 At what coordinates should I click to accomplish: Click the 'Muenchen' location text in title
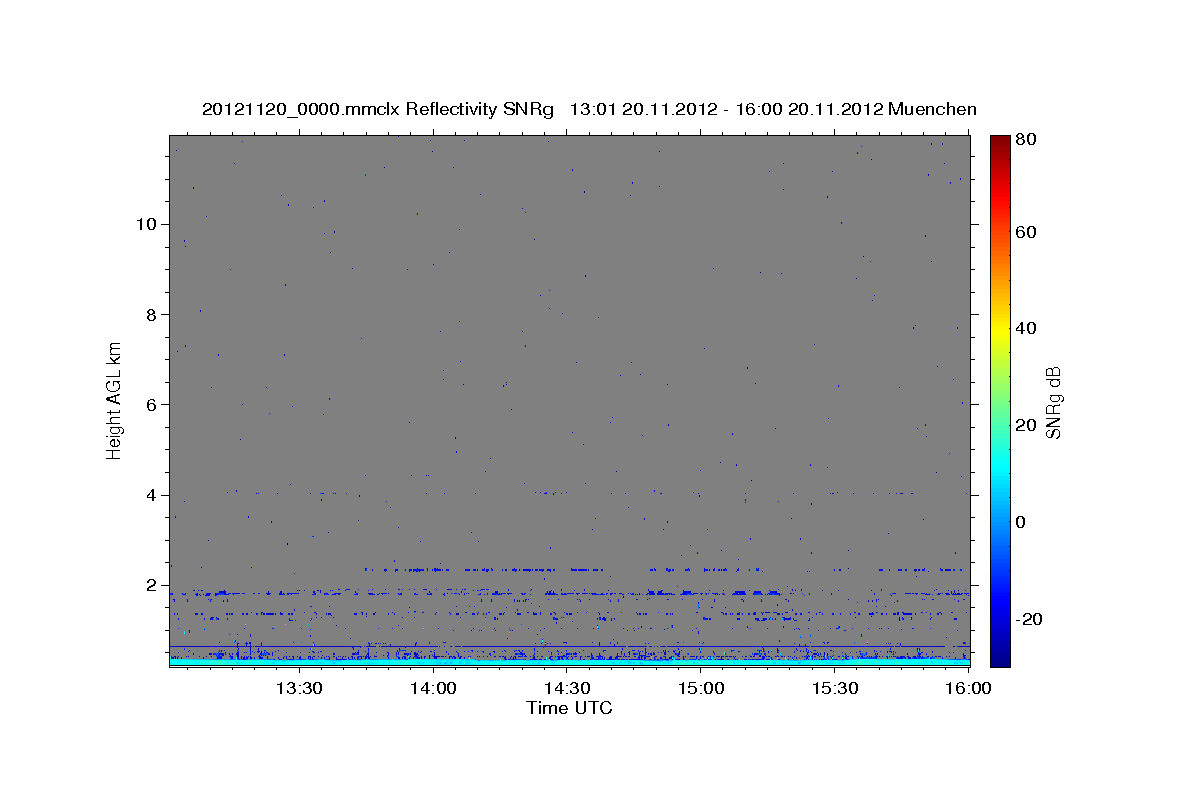(931, 109)
